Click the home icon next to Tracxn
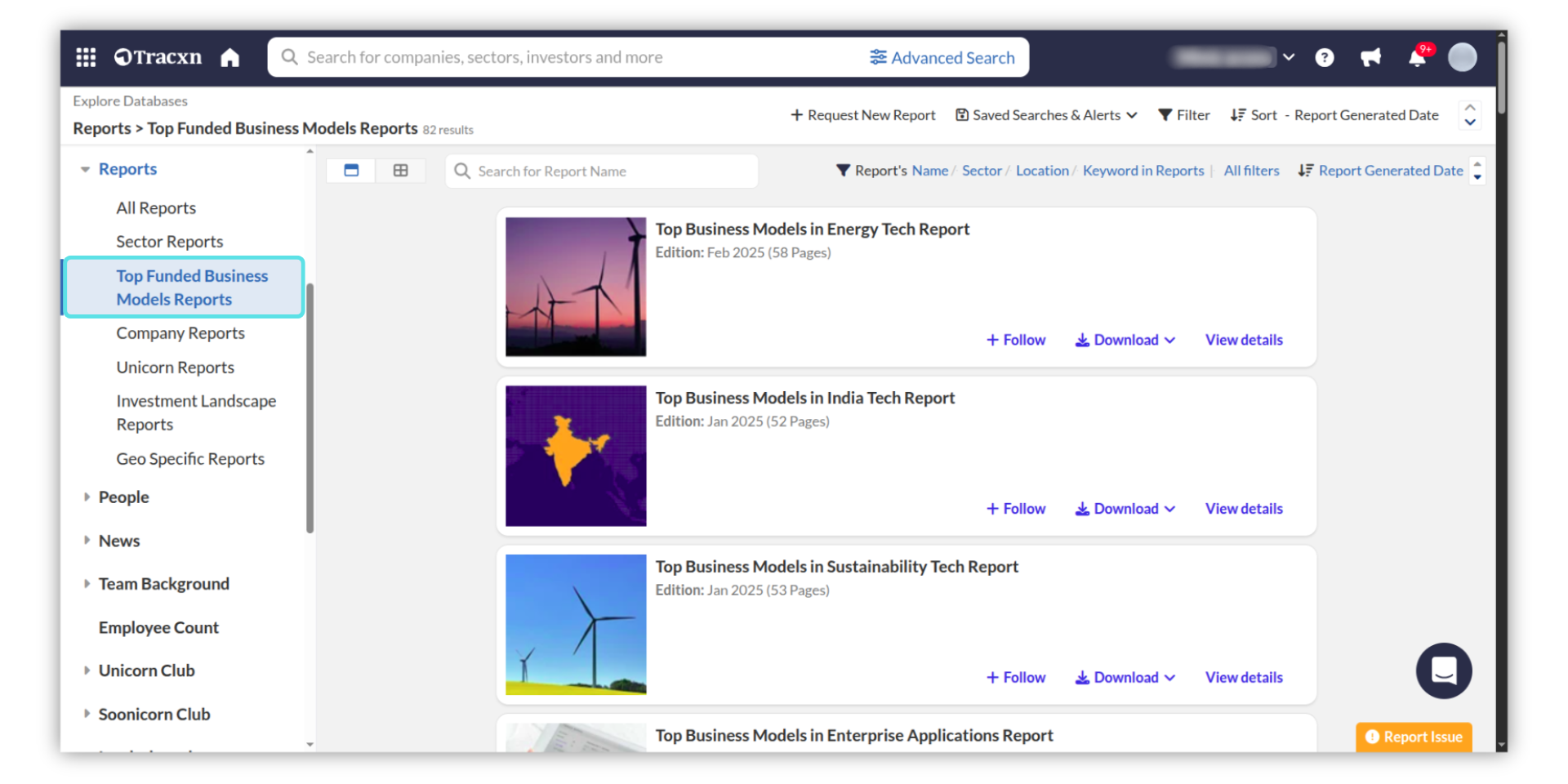The image size is (1568, 784). pyautogui.click(x=230, y=57)
